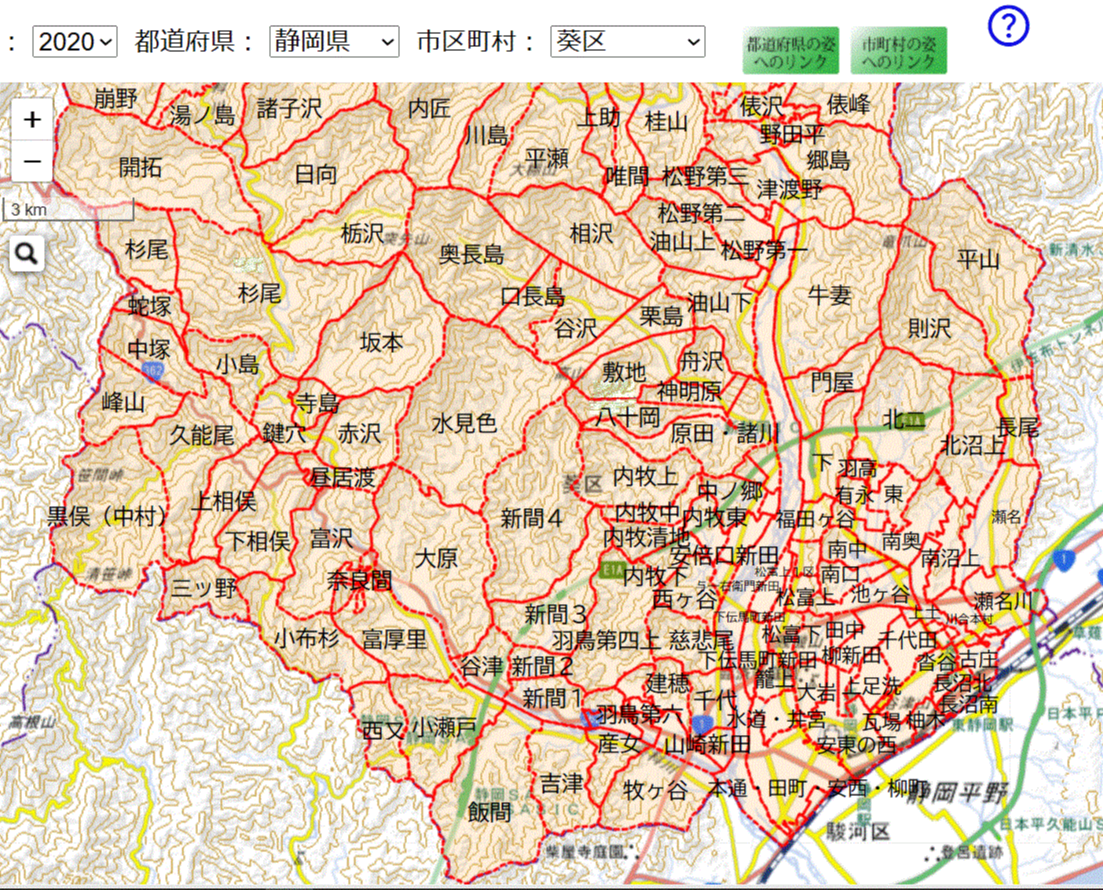Select the 則沢 district label

tap(929, 328)
